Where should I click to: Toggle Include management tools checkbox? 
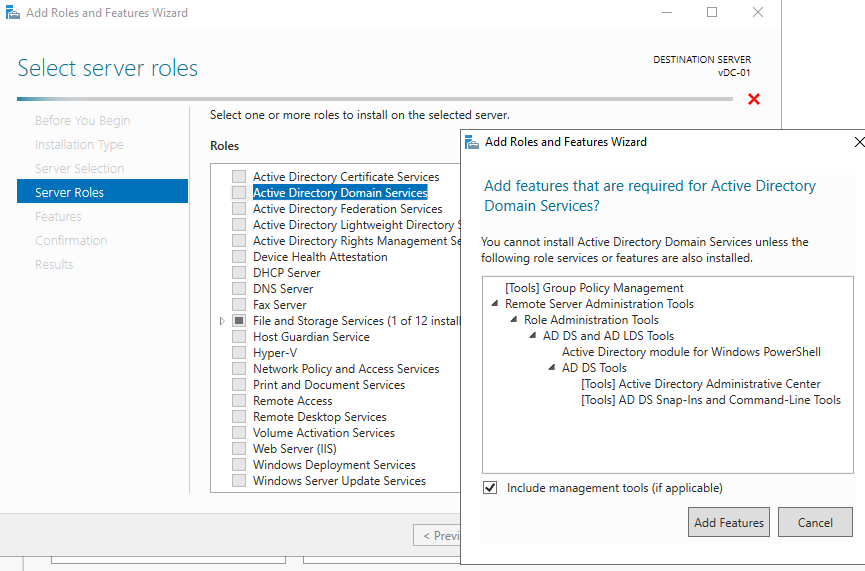pyautogui.click(x=490, y=488)
